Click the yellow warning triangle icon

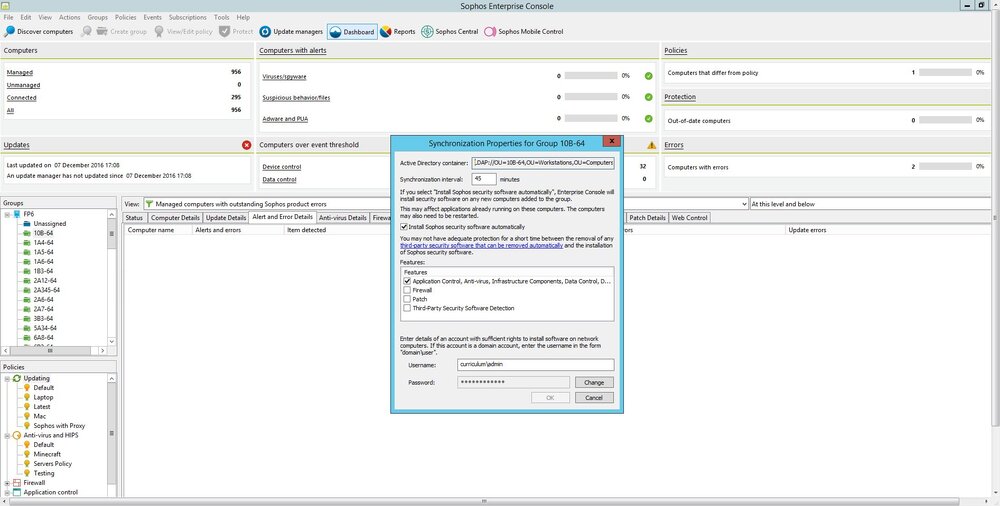pyautogui.click(x=651, y=145)
